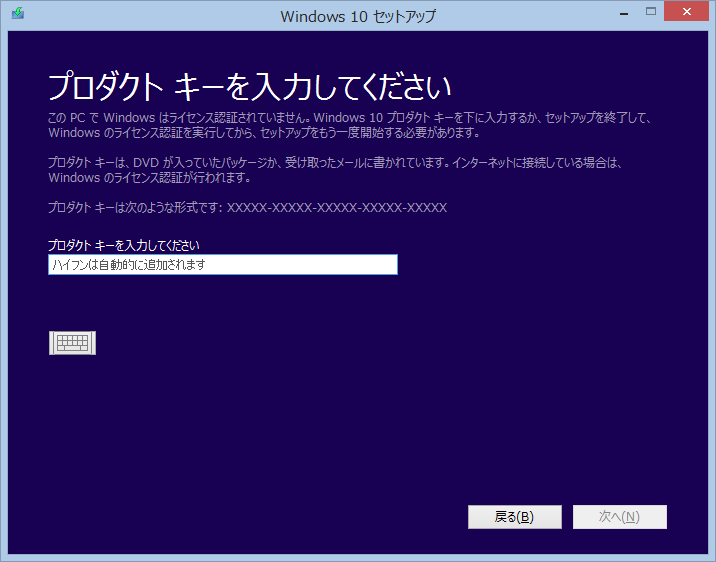Minimize the Windows 10 setup window
The width and height of the screenshot is (716, 562).
click(x=624, y=12)
